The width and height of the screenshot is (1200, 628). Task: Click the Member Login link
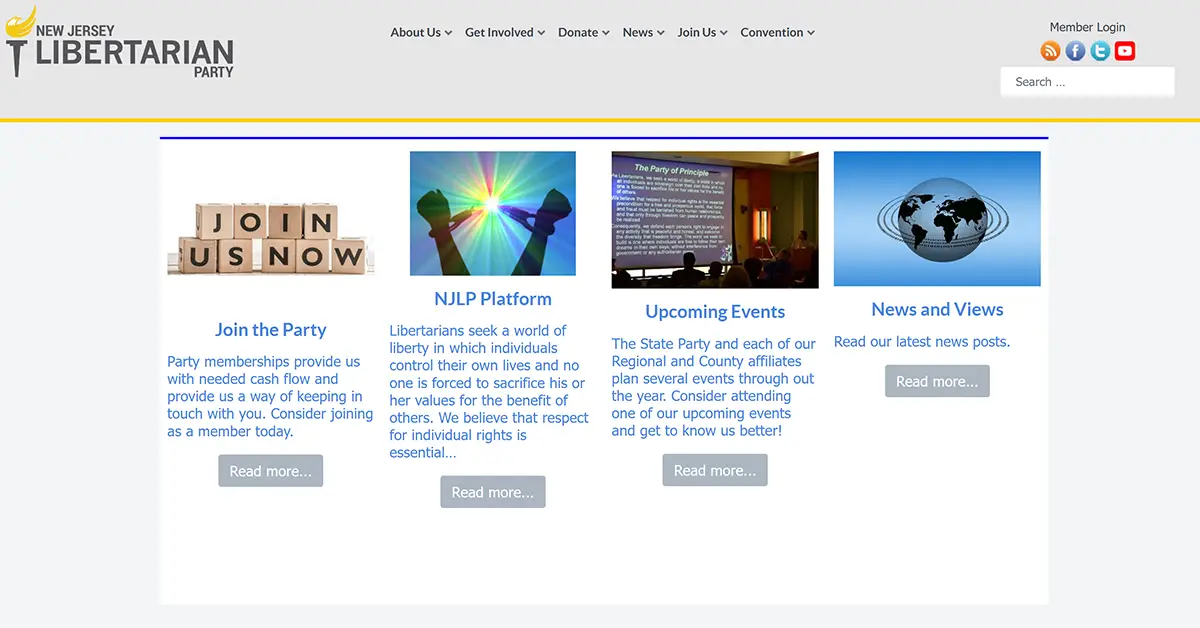point(1087,27)
